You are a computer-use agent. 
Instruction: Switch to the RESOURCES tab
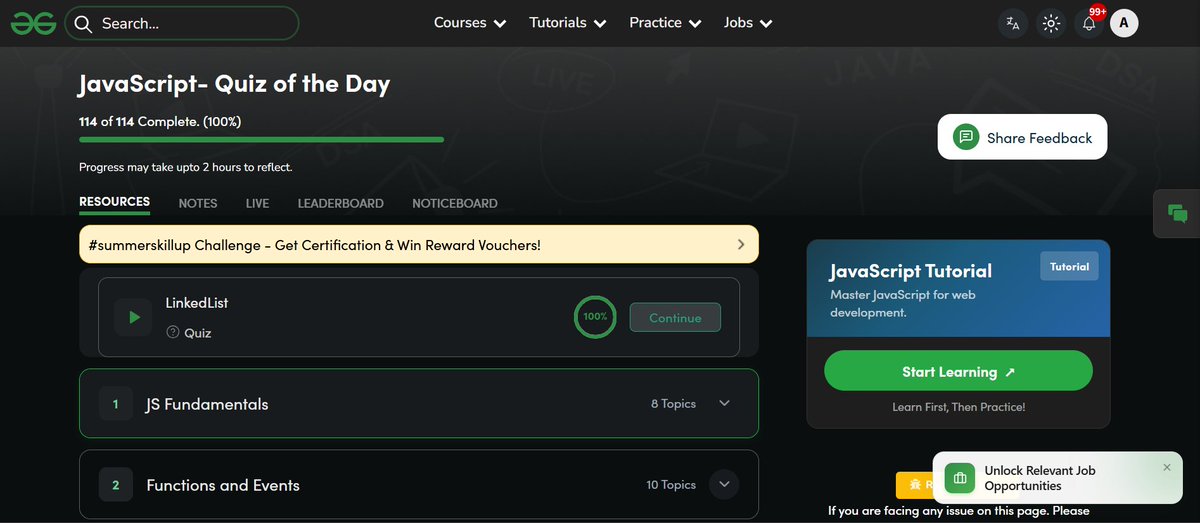114,202
